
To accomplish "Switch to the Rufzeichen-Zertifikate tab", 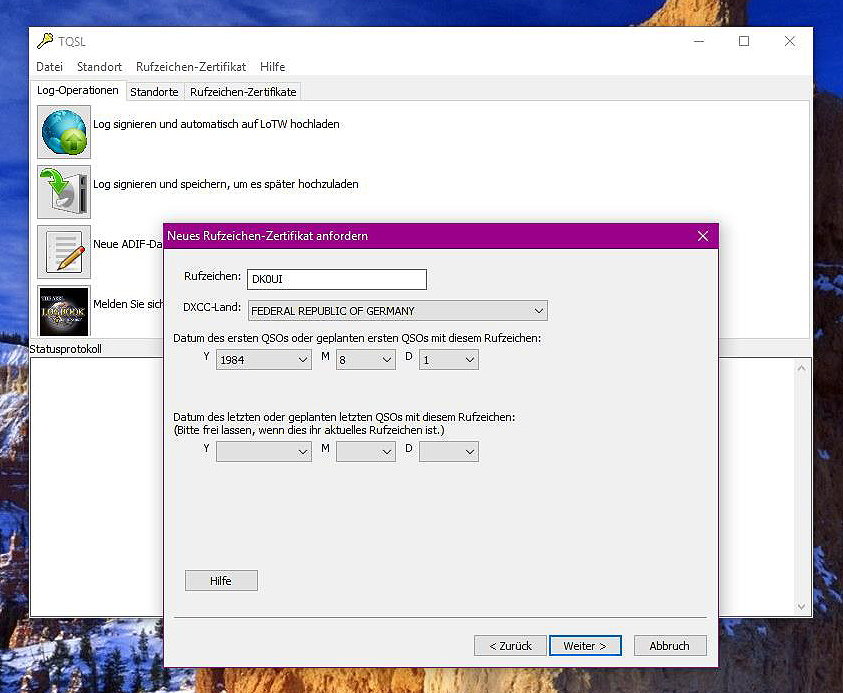I will 243,92.
